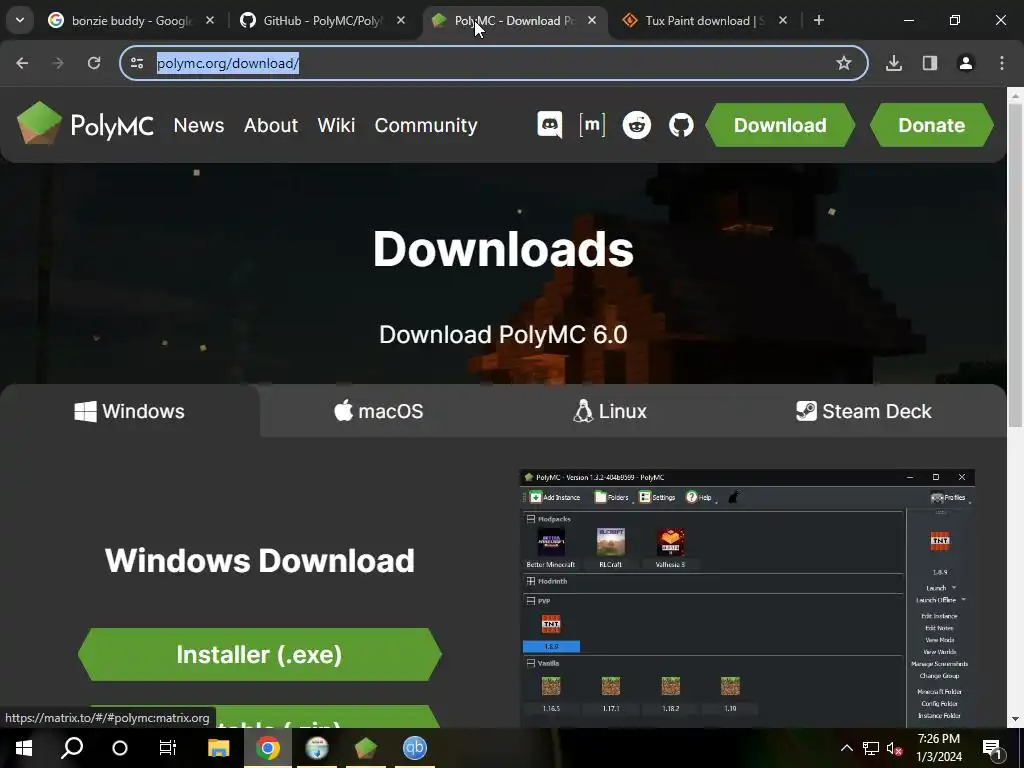Click Chrome icon on taskbar
This screenshot has height=768, width=1024.
(x=268, y=747)
